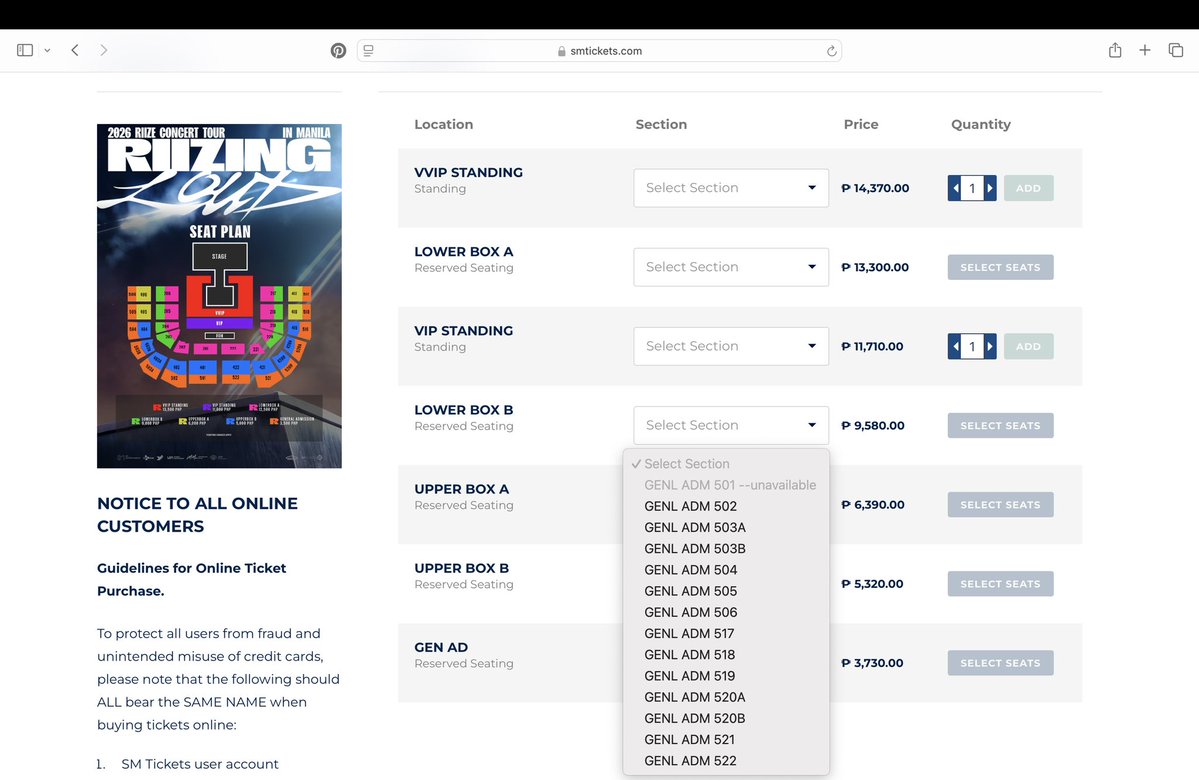Choose GENL ADM 506 option
Image resolution: width=1199 pixels, height=780 pixels.
click(x=726, y=613)
